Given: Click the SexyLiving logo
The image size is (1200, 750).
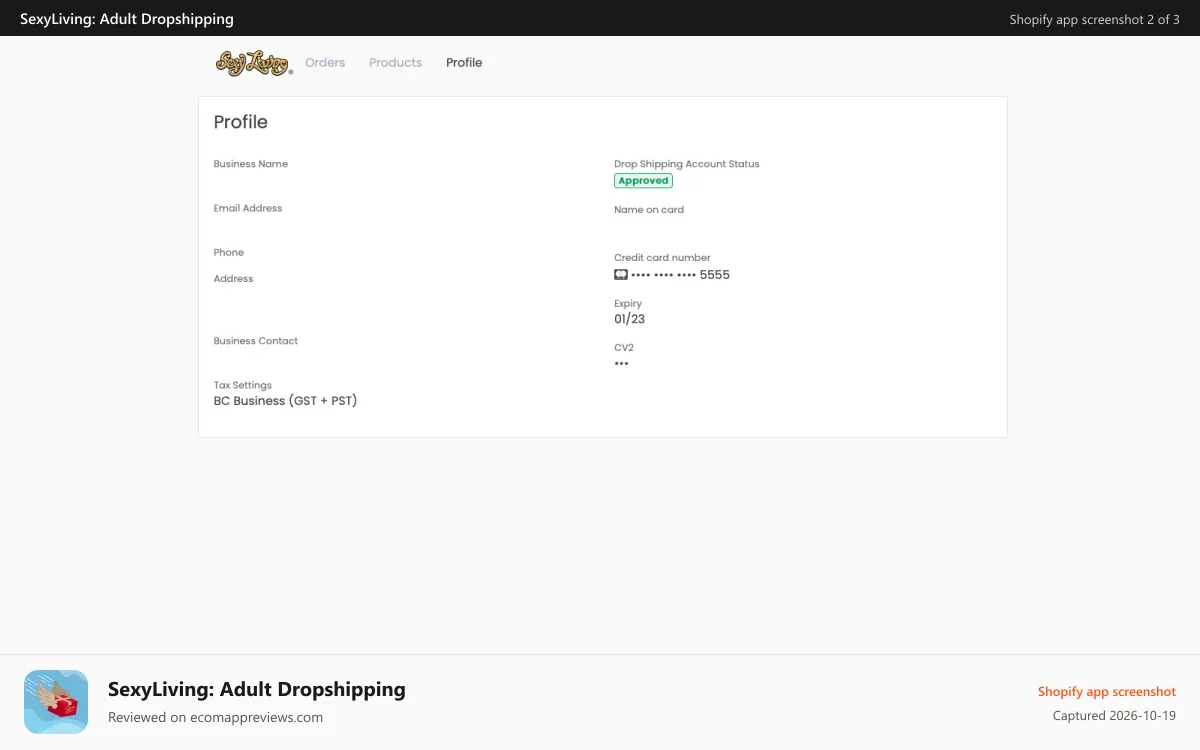Looking at the screenshot, I should pos(254,63).
